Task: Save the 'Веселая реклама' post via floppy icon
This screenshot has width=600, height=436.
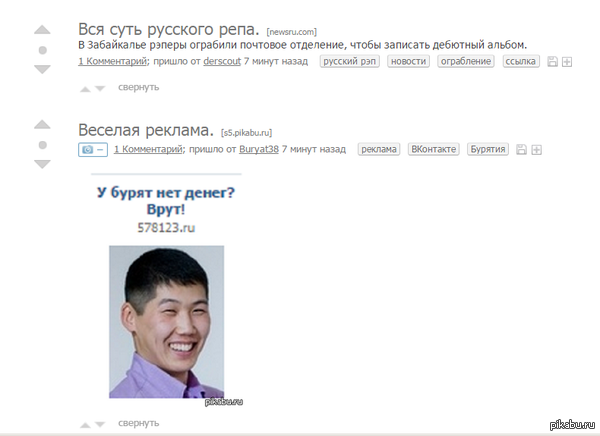Action: tap(521, 150)
